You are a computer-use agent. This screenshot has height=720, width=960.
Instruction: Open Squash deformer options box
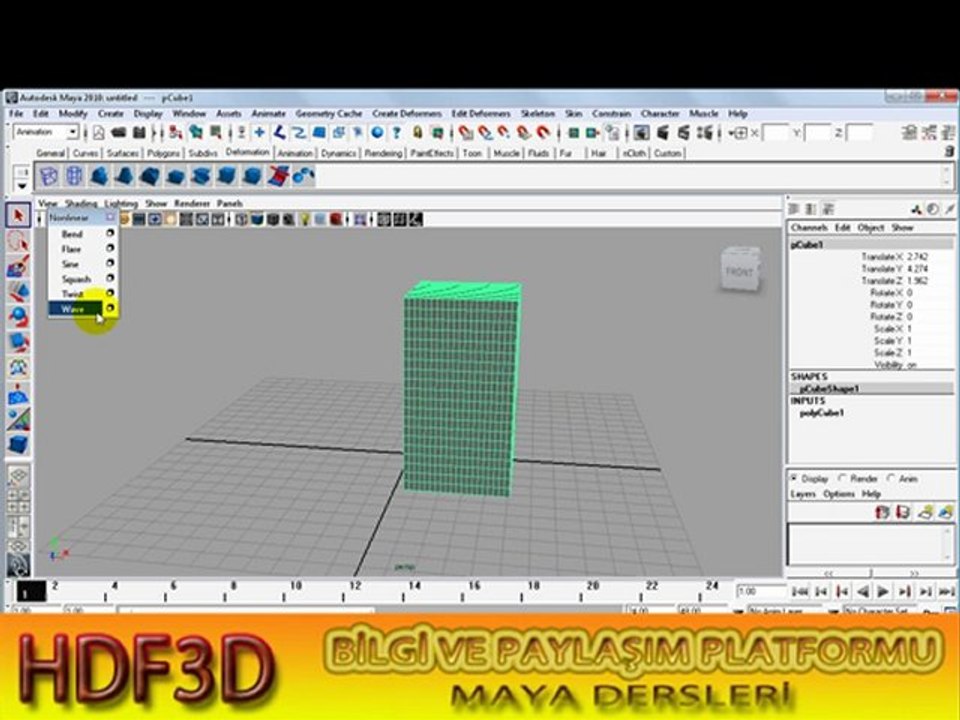[x=110, y=278]
